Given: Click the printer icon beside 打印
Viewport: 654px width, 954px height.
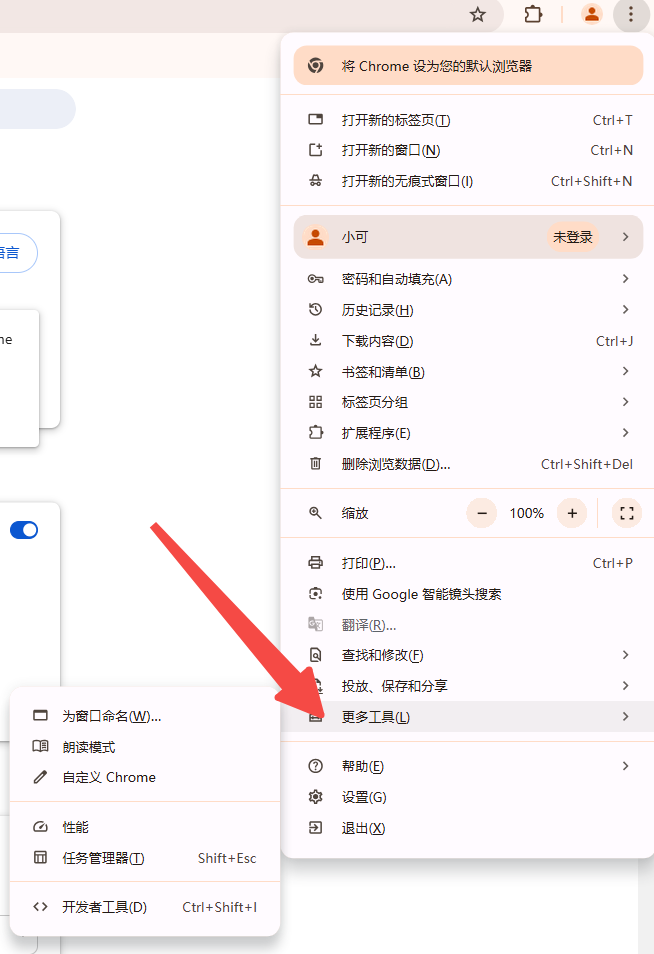Looking at the screenshot, I should point(315,563).
